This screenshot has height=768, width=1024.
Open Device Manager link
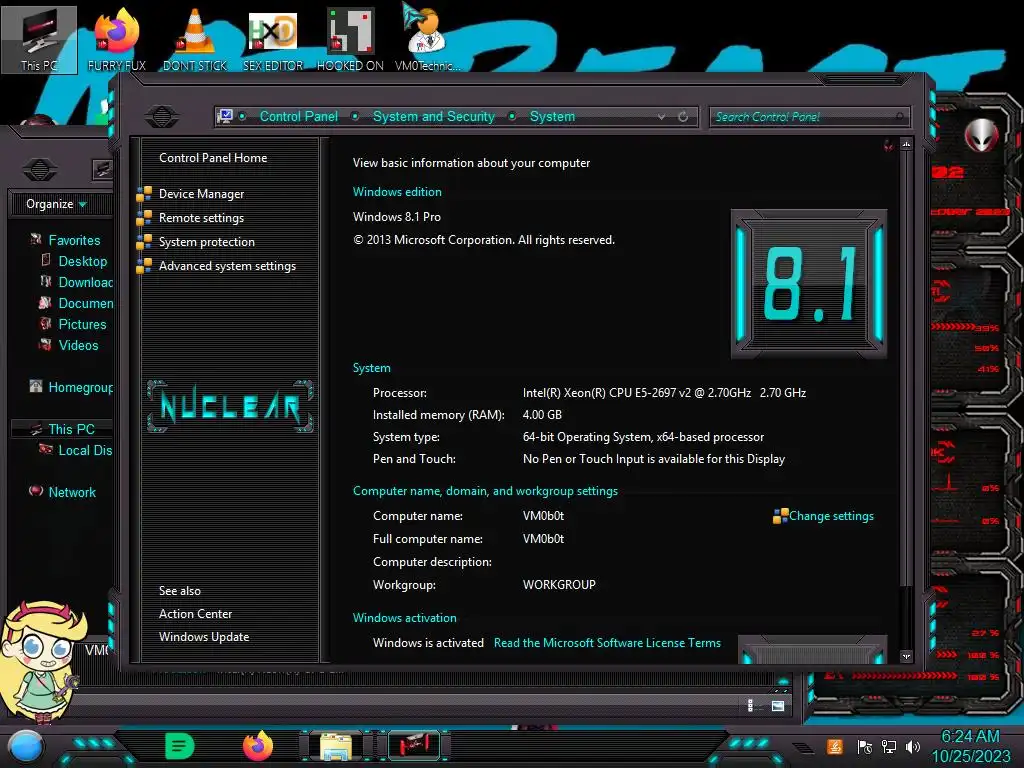tap(201, 194)
